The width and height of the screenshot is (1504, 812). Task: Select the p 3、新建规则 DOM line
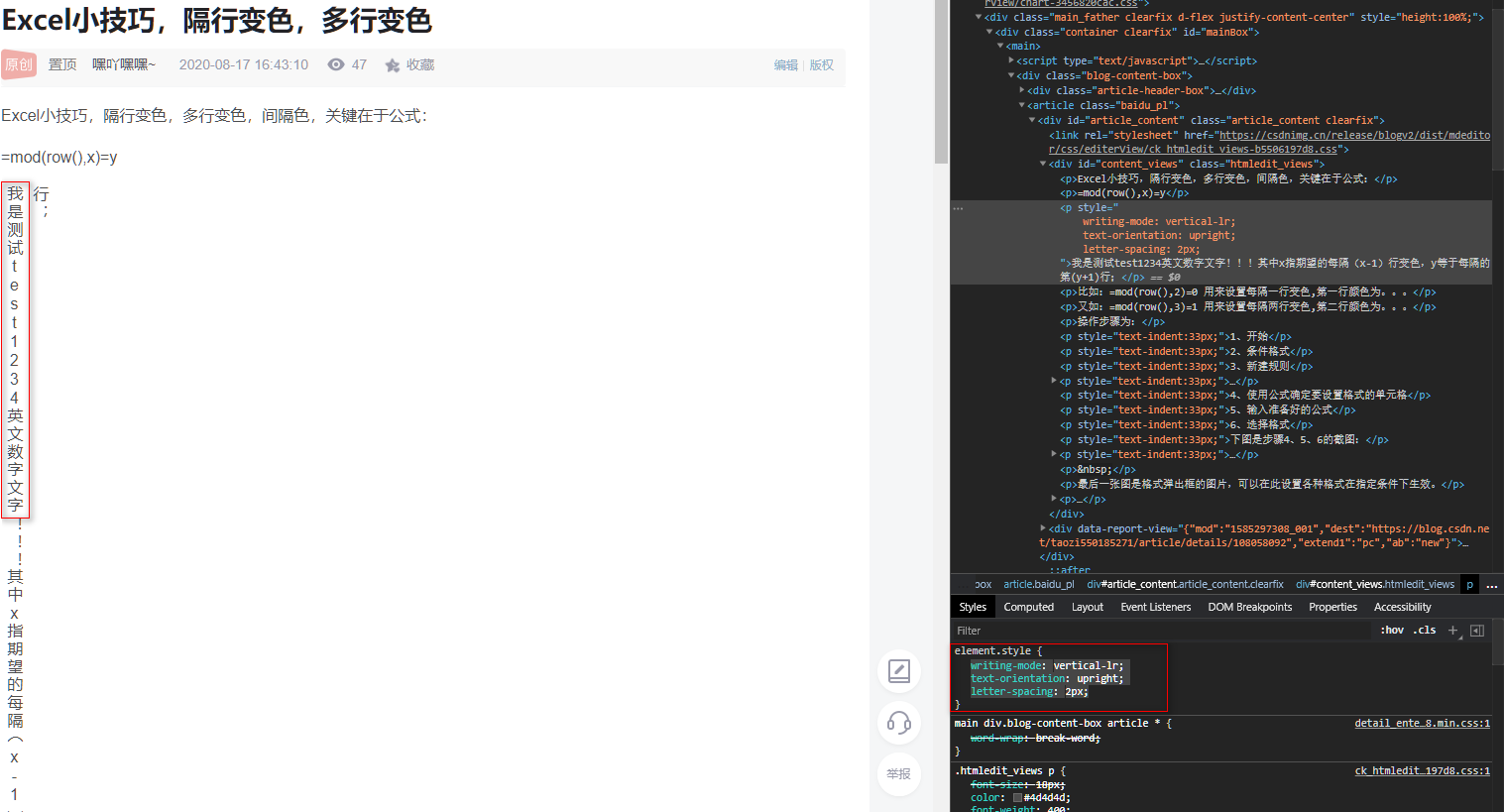1186,367
